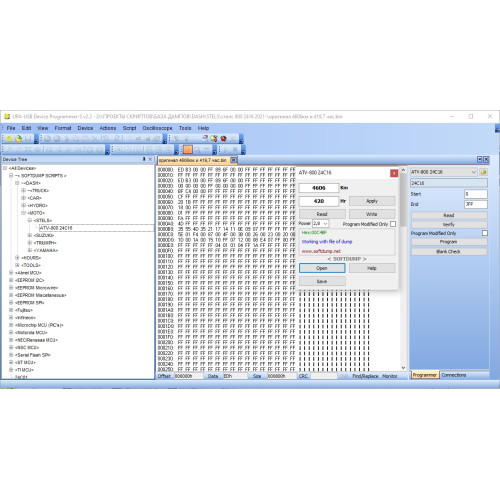Click the Blank Check button
This screenshot has height=500, width=500.
pyautogui.click(x=449, y=251)
